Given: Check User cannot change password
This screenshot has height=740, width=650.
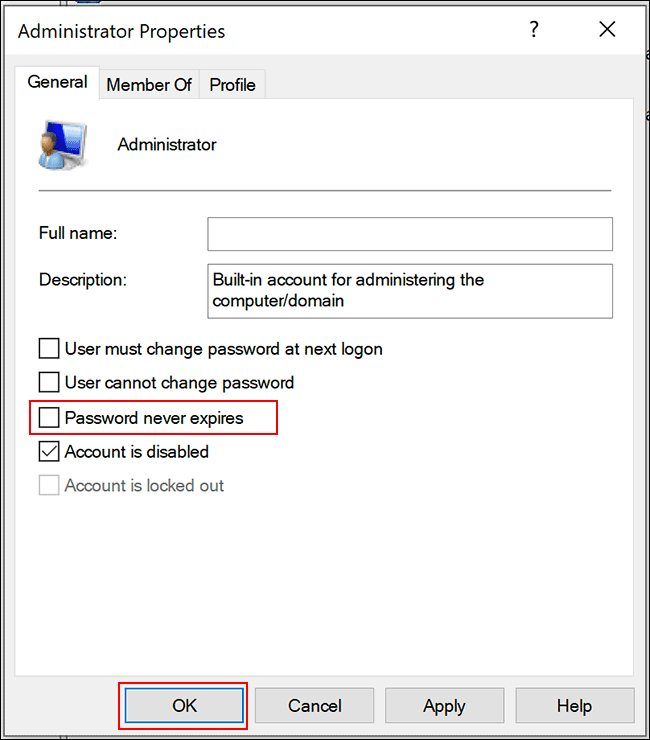Looking at the screenshot, I should pyautogui.click(x=49, y=382).
